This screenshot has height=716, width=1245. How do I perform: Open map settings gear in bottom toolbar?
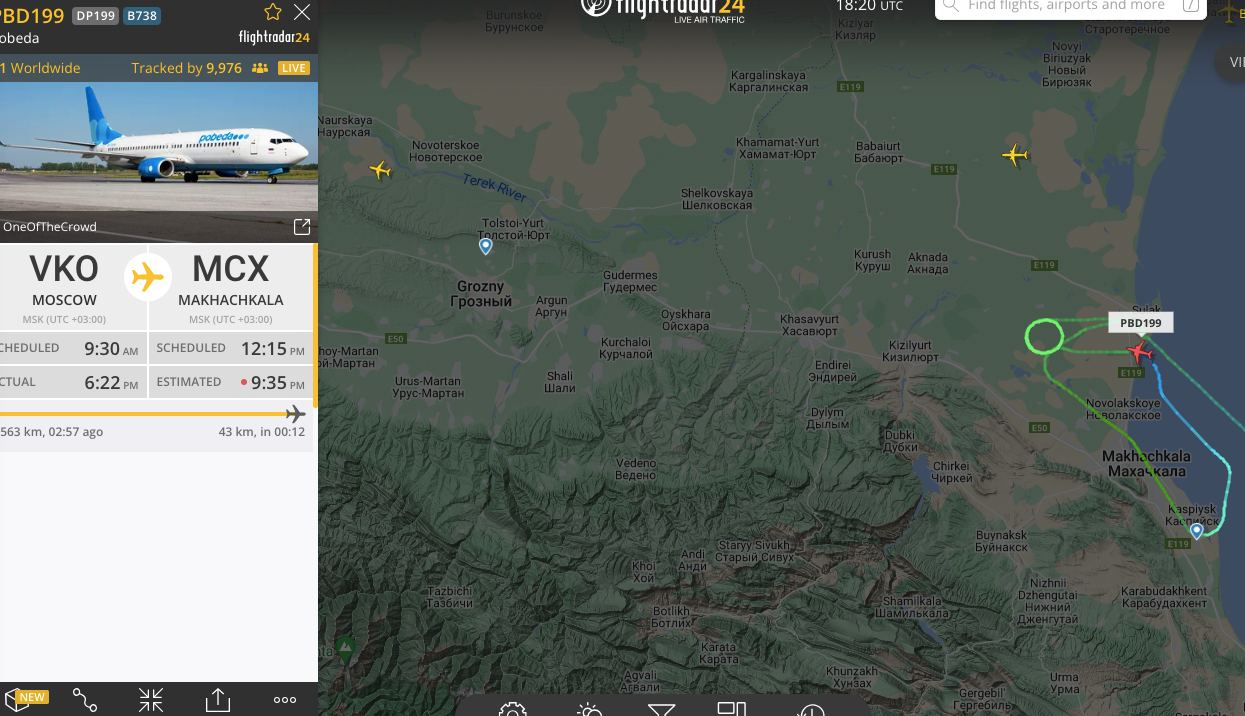(x=513, y=709)
